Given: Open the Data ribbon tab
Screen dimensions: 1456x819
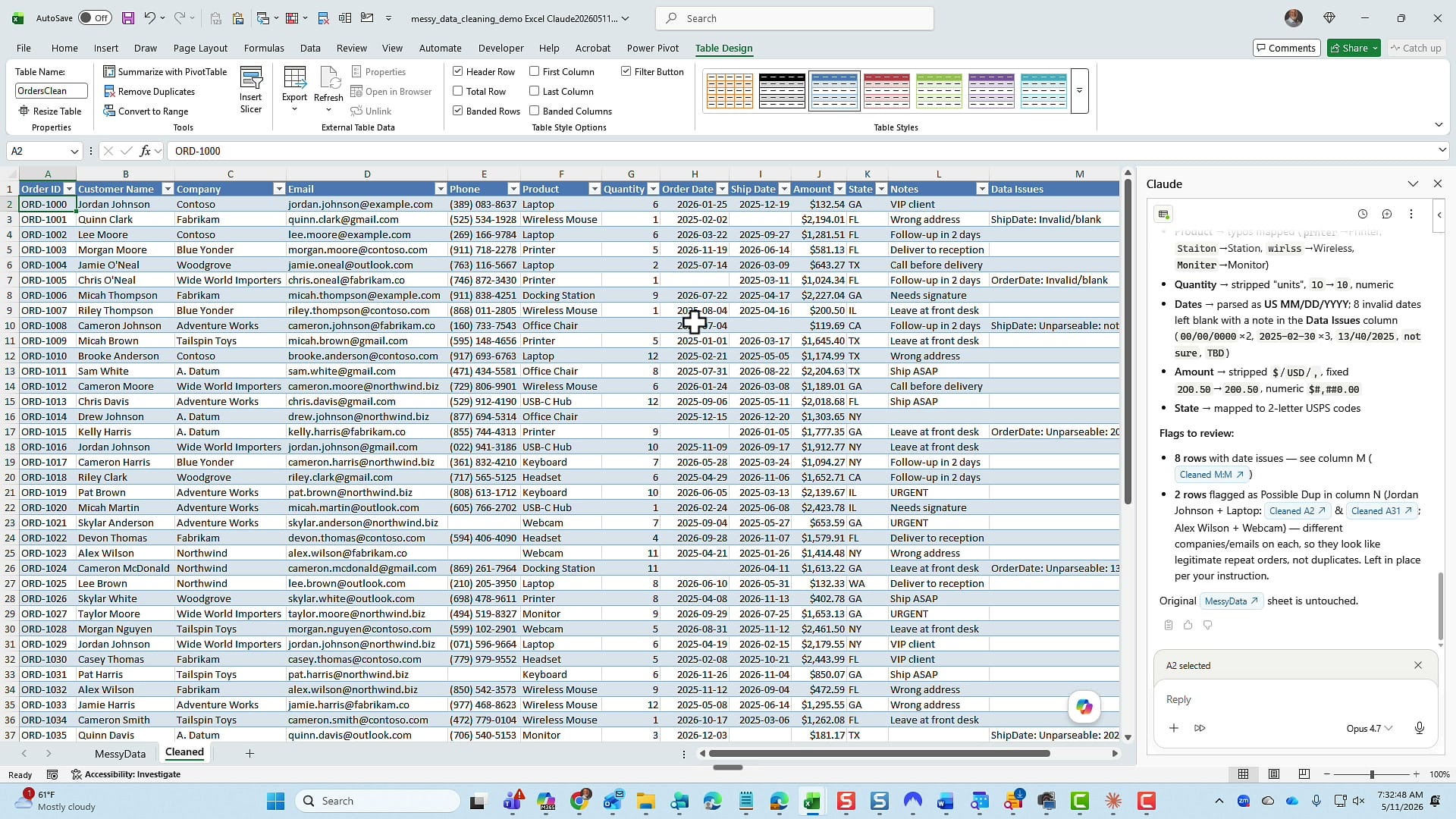Looking at the screenshot, I should click(310, 48).
